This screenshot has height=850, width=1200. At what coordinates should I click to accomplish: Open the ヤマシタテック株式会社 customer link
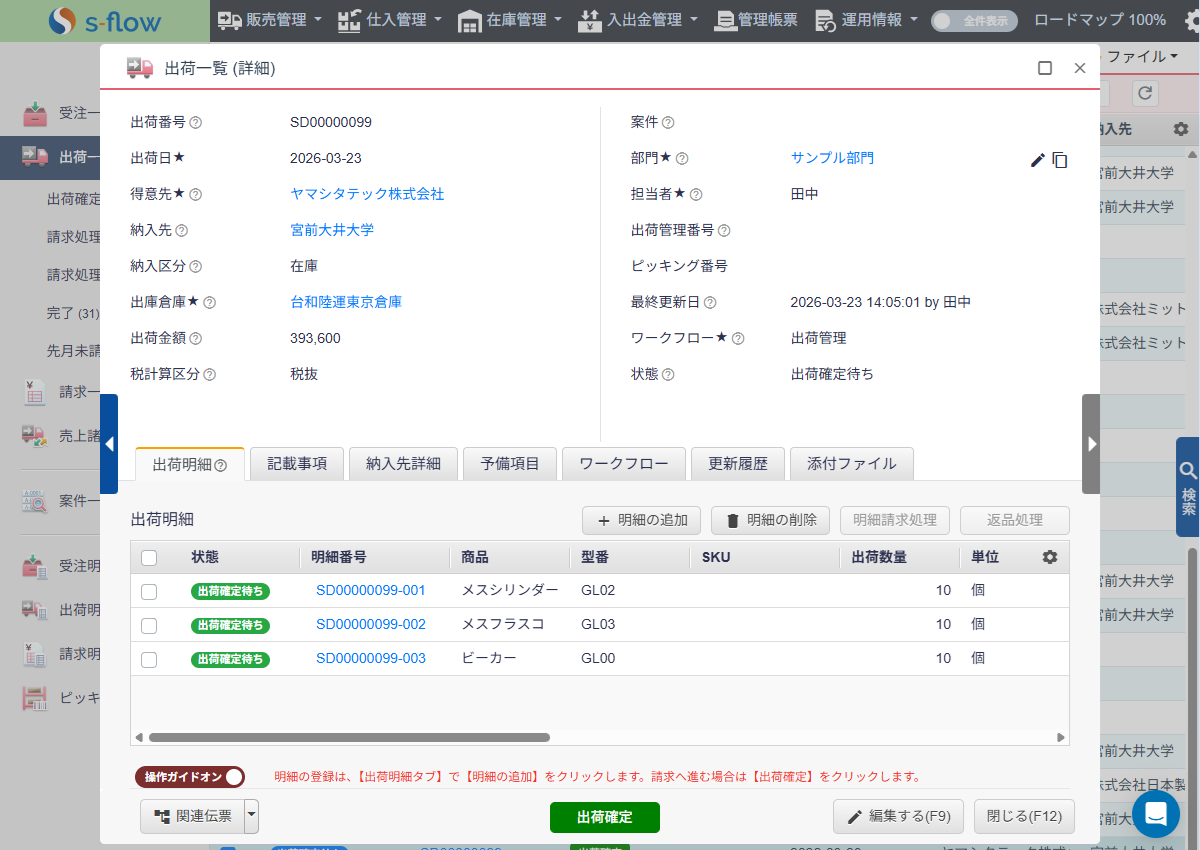point(367,194)
